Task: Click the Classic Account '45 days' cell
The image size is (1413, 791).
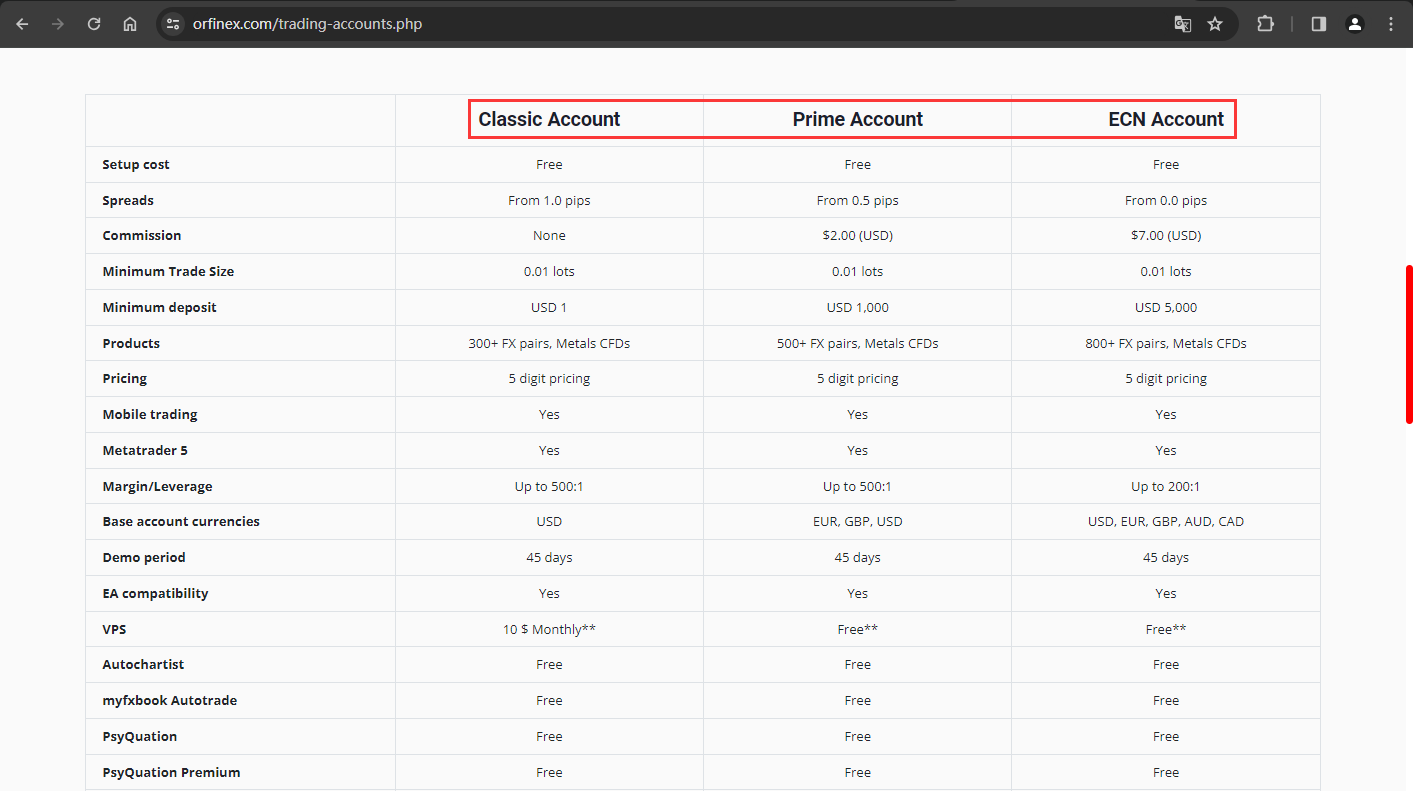Action: tap(549, 557)
